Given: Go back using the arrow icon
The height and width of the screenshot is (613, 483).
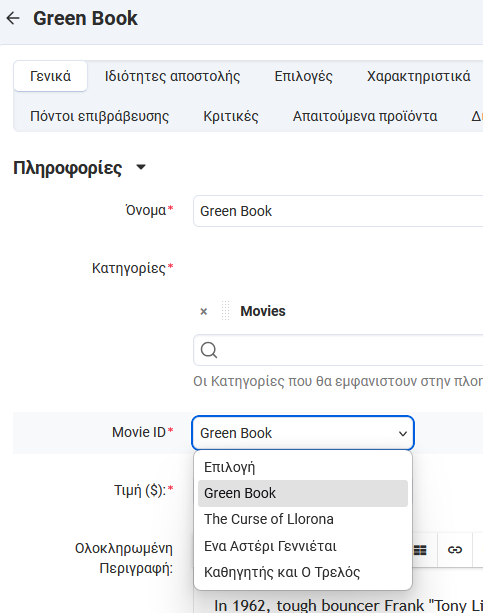Looking at the screenshot, I should pyautogui.click(x=13, y=18).
